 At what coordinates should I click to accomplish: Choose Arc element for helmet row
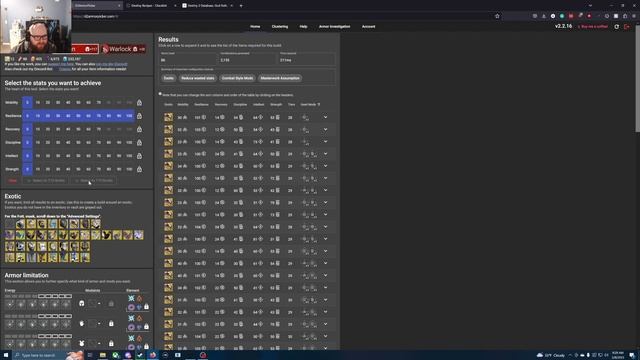[x=131, y=298]
